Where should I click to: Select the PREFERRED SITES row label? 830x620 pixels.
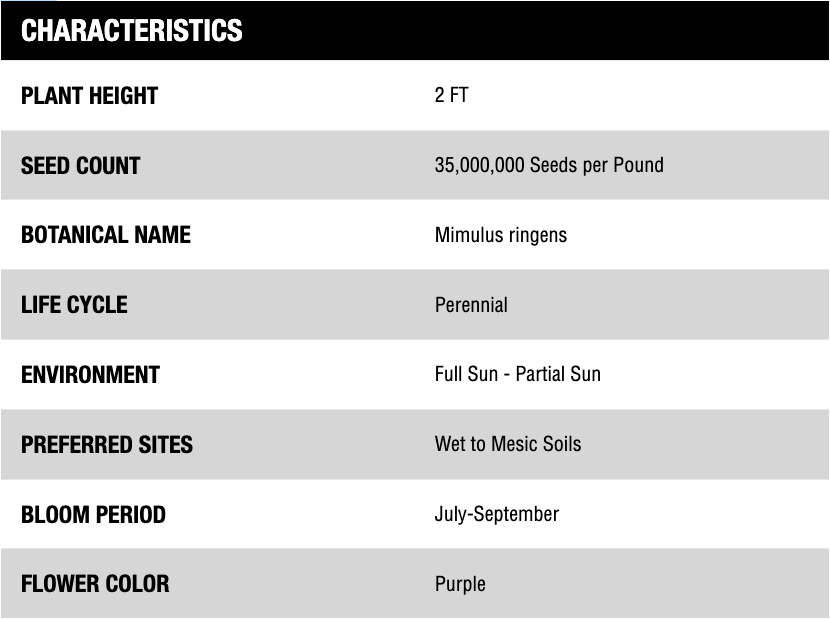[107, 444]
